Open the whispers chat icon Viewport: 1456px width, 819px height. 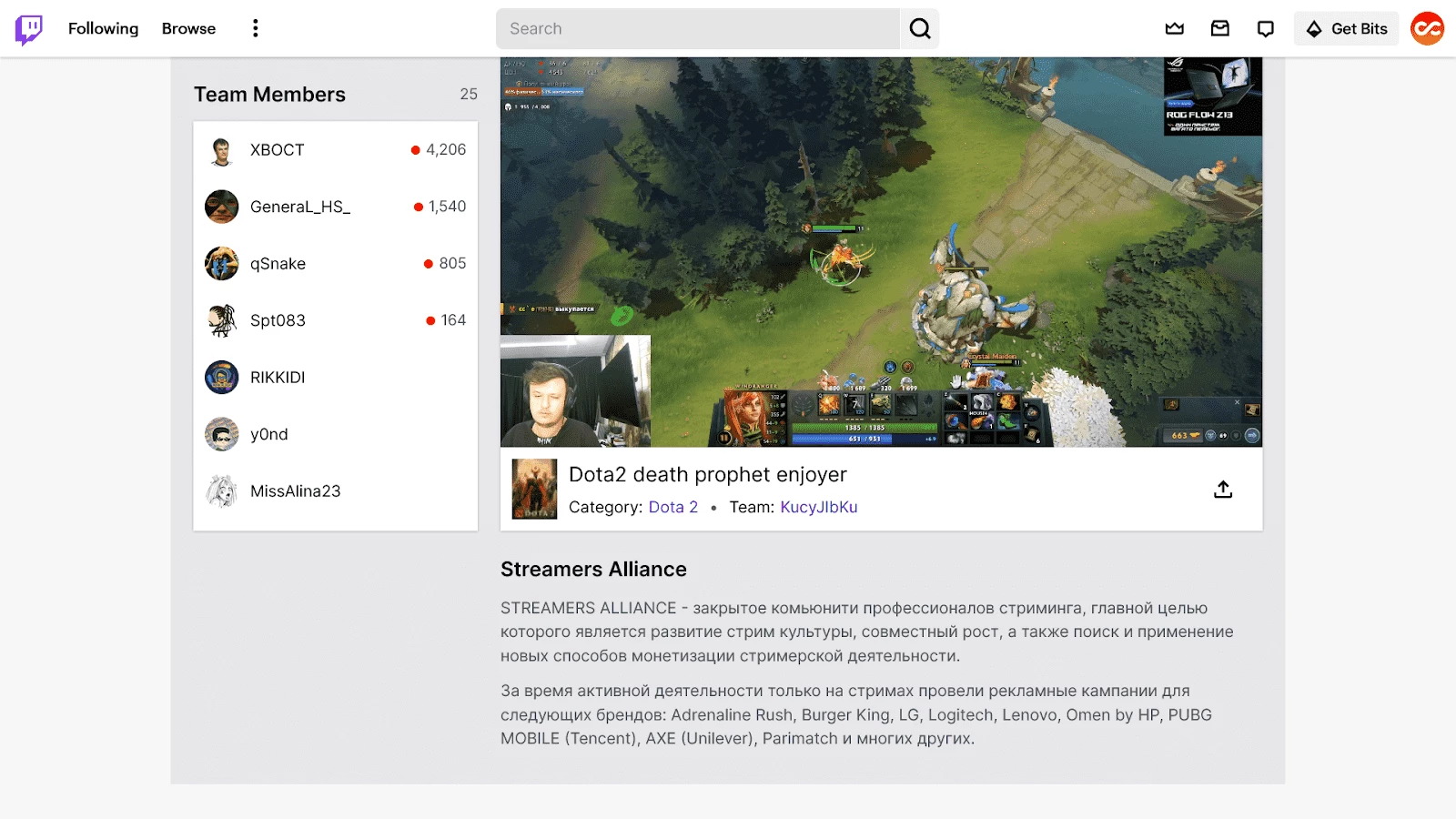1266,28
